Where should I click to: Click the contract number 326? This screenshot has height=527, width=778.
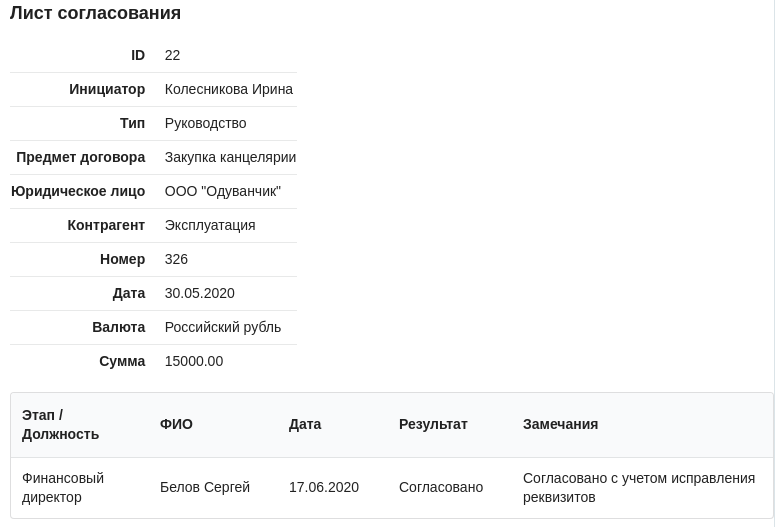[x=176, y=259]
